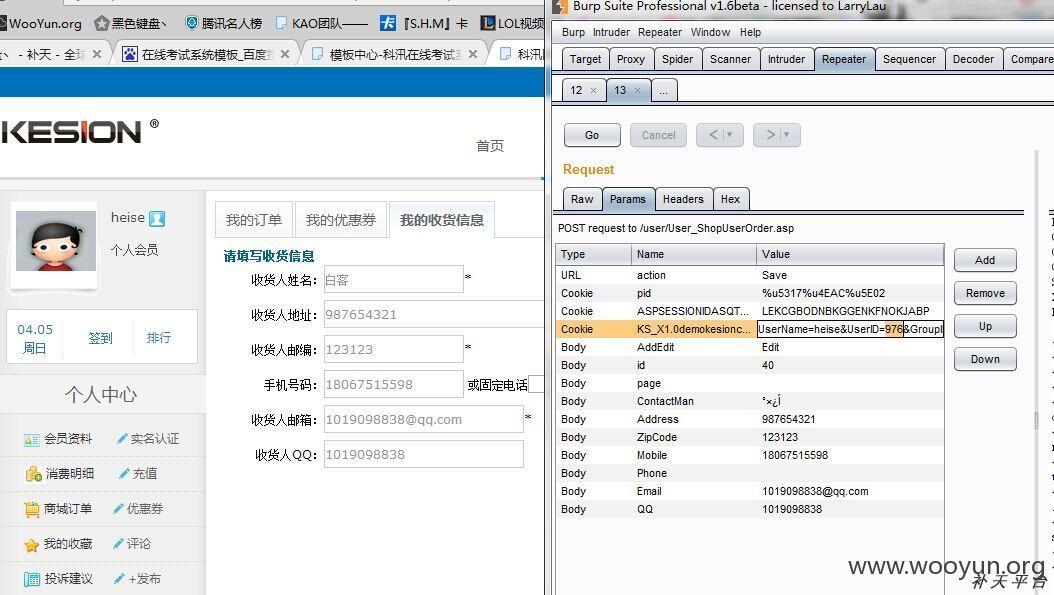Viewport: 1054px width, 595px height.
Task: Open the Burp menu
Action: coord(573,32)
